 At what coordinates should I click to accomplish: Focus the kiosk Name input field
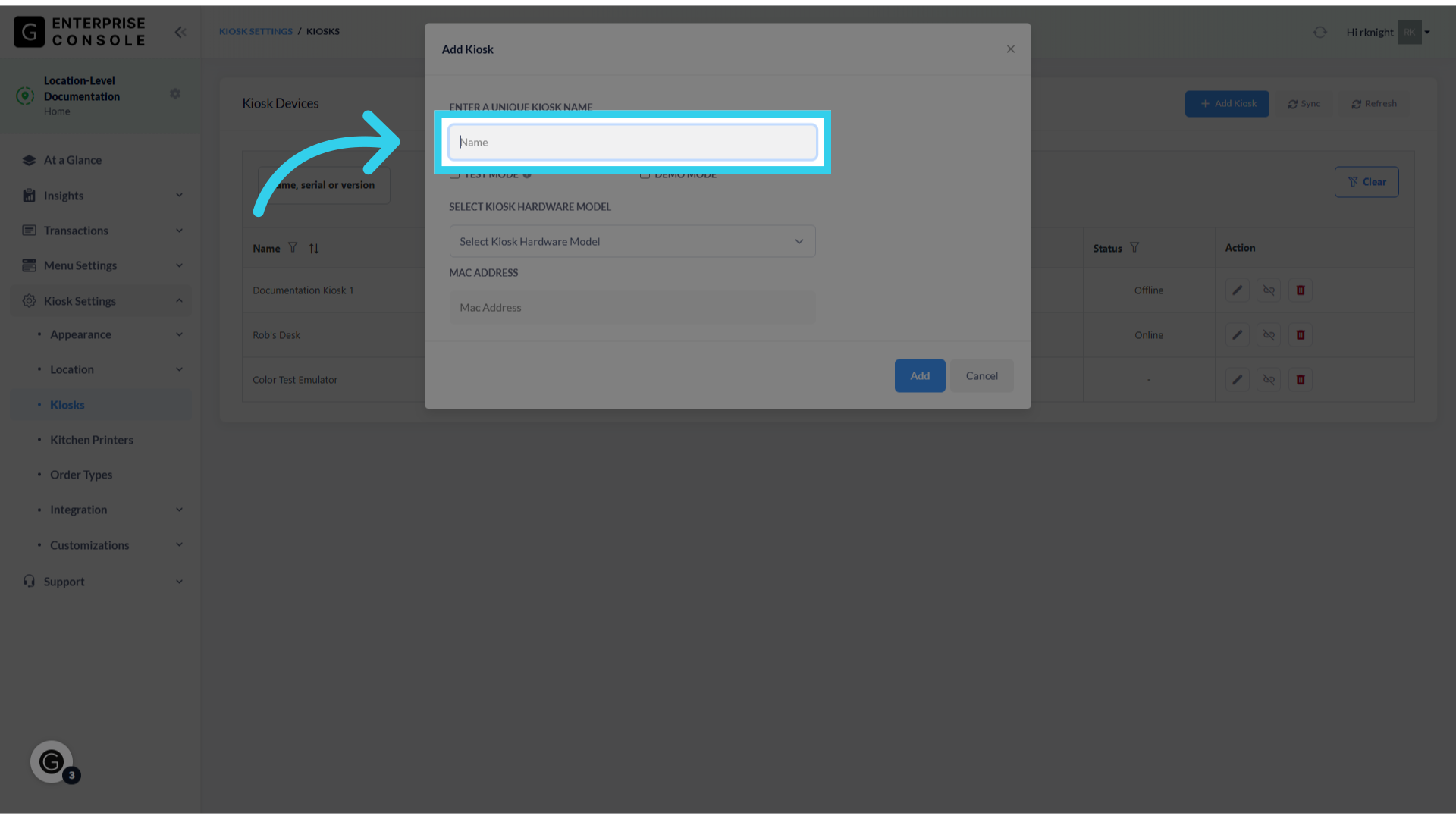(632, 142)
